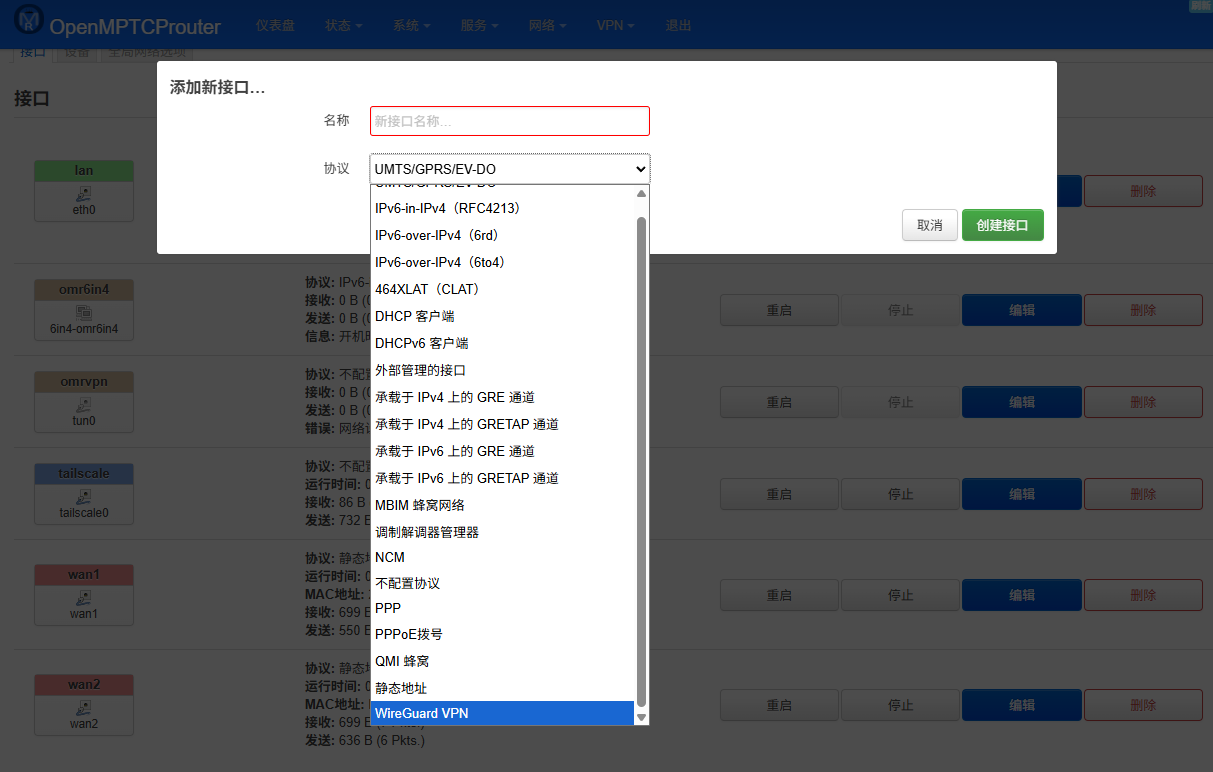Select WireGuard VPN protocol option
This screenshot has width=1213, height=772.
pos(502,713)
